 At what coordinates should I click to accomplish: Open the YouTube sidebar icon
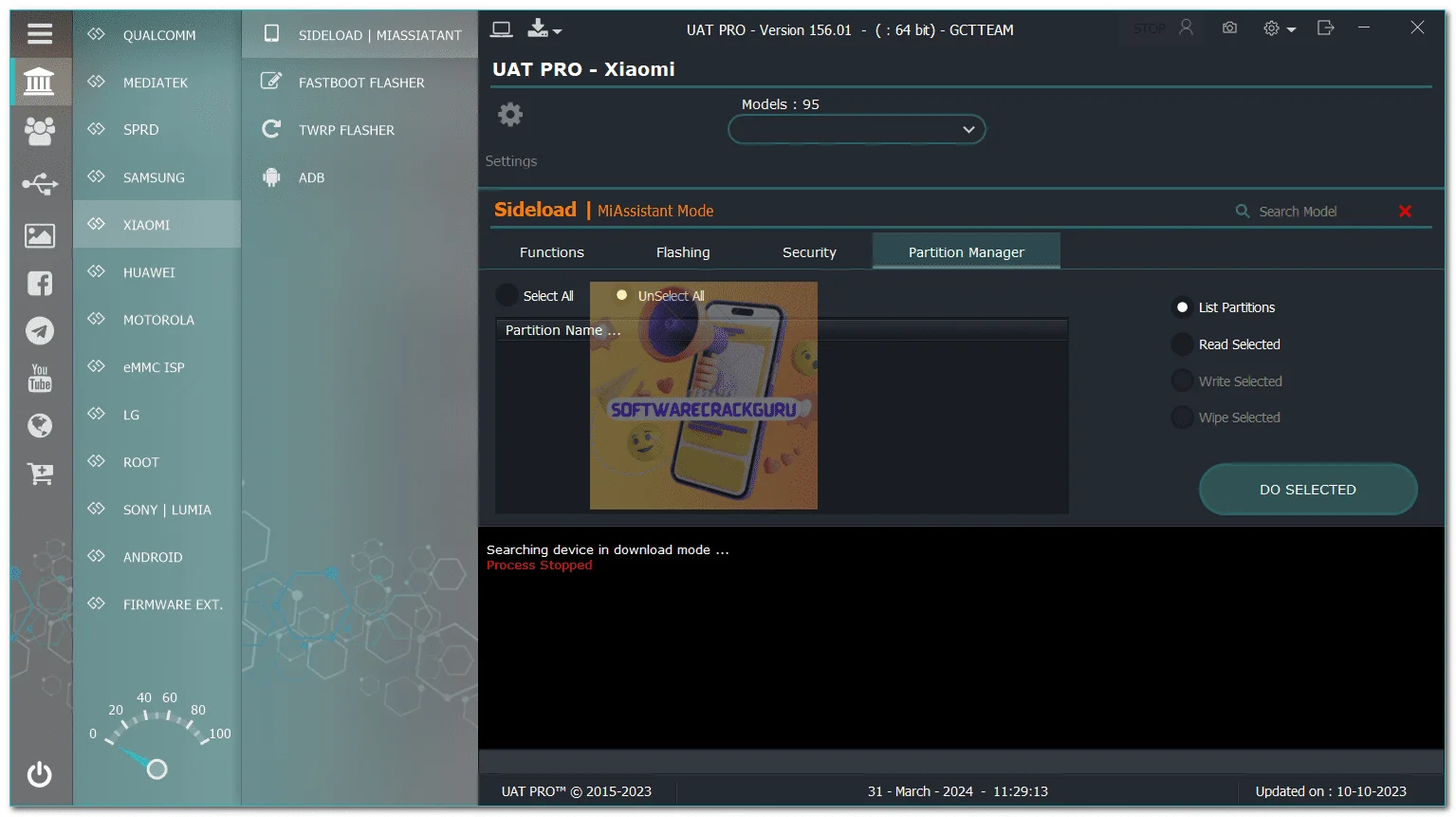point(40,378)
